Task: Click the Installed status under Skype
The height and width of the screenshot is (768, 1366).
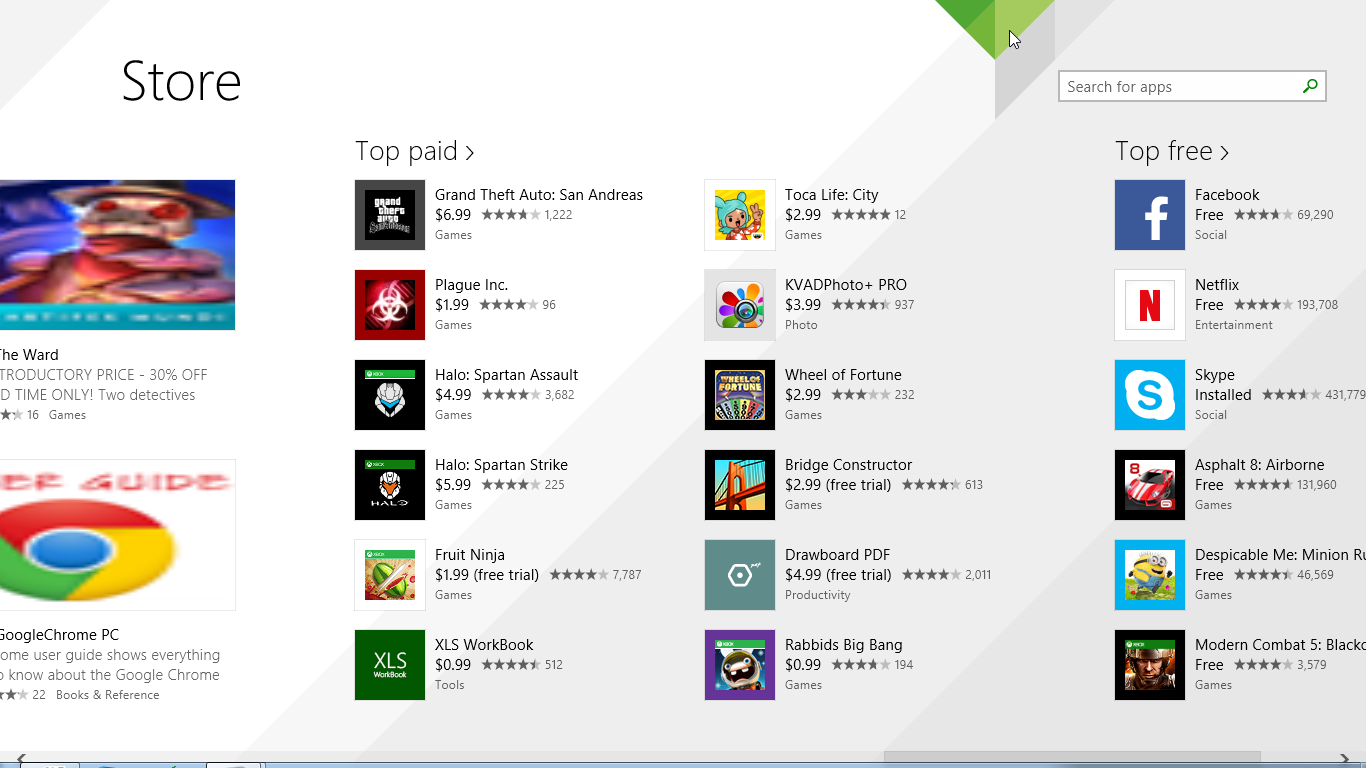Action: click(1223, 395)
